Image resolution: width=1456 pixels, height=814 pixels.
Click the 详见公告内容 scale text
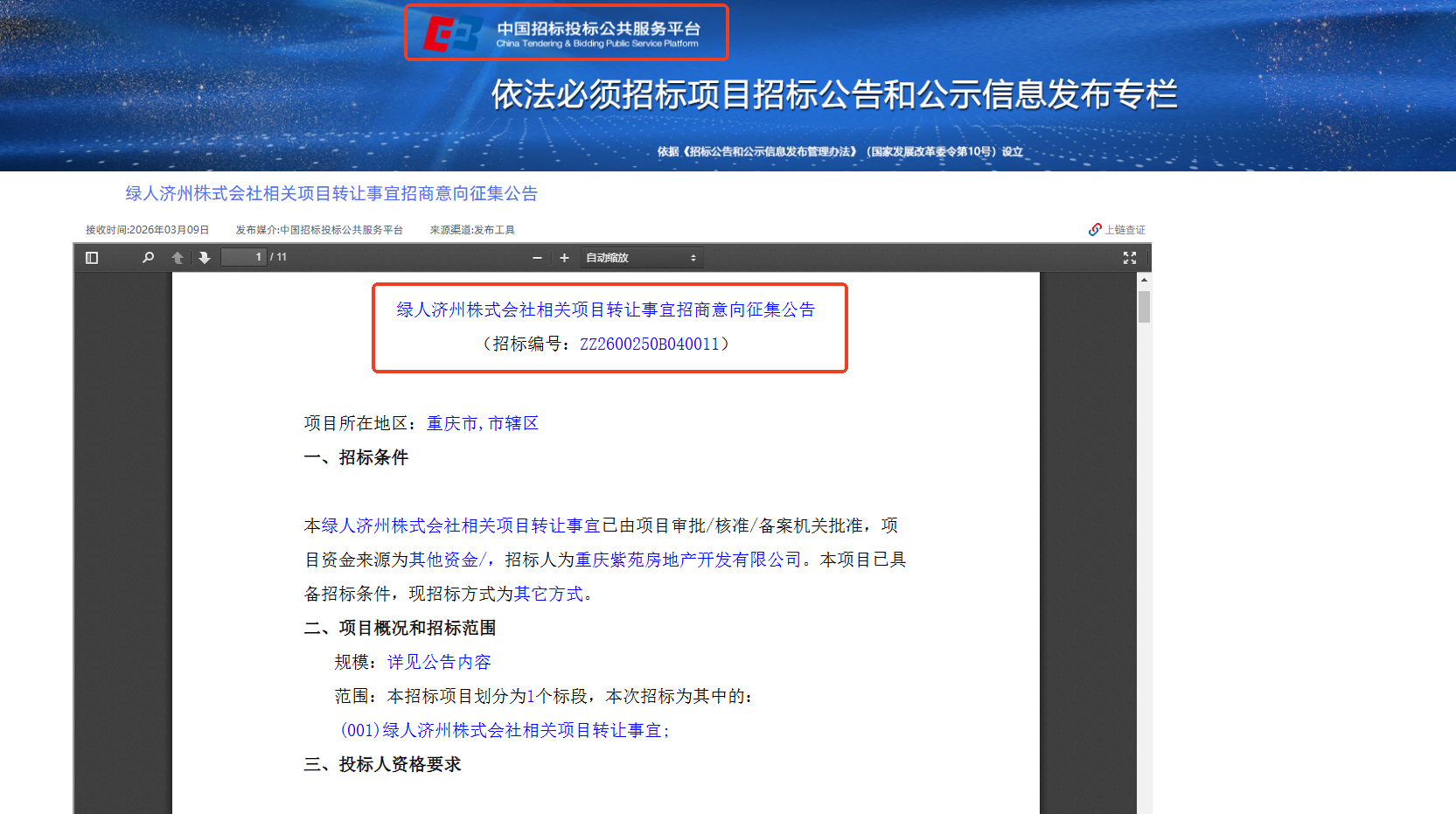(x=439, y=663)
